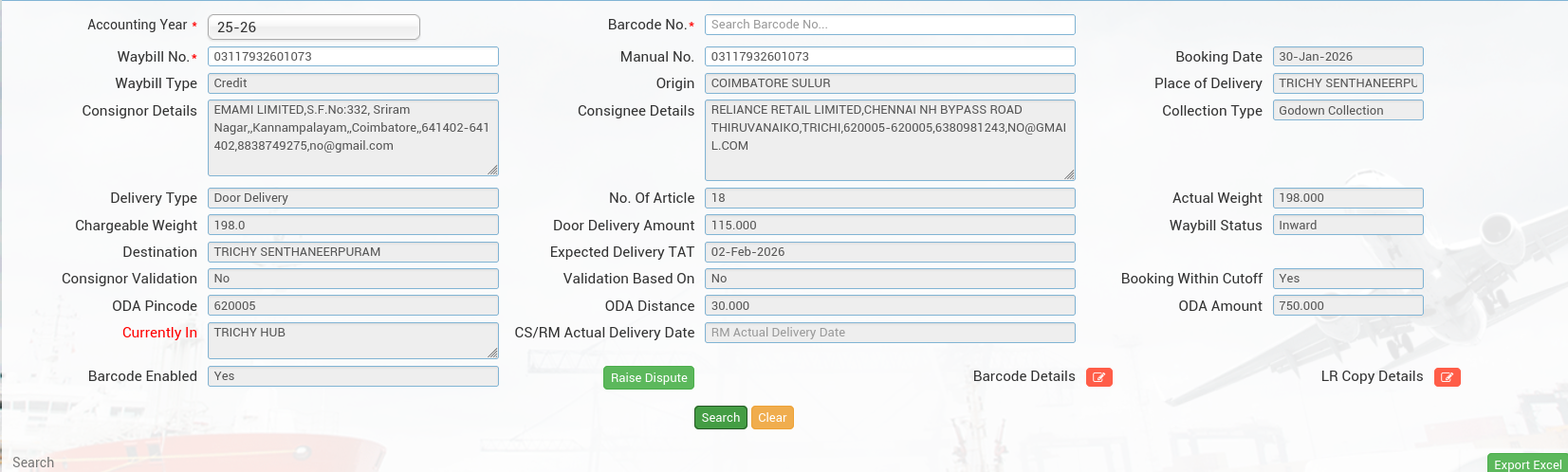Screen dimensions: 1568x472
Task: Click the Booking Date field
Action: click(x=1347, y=57)
